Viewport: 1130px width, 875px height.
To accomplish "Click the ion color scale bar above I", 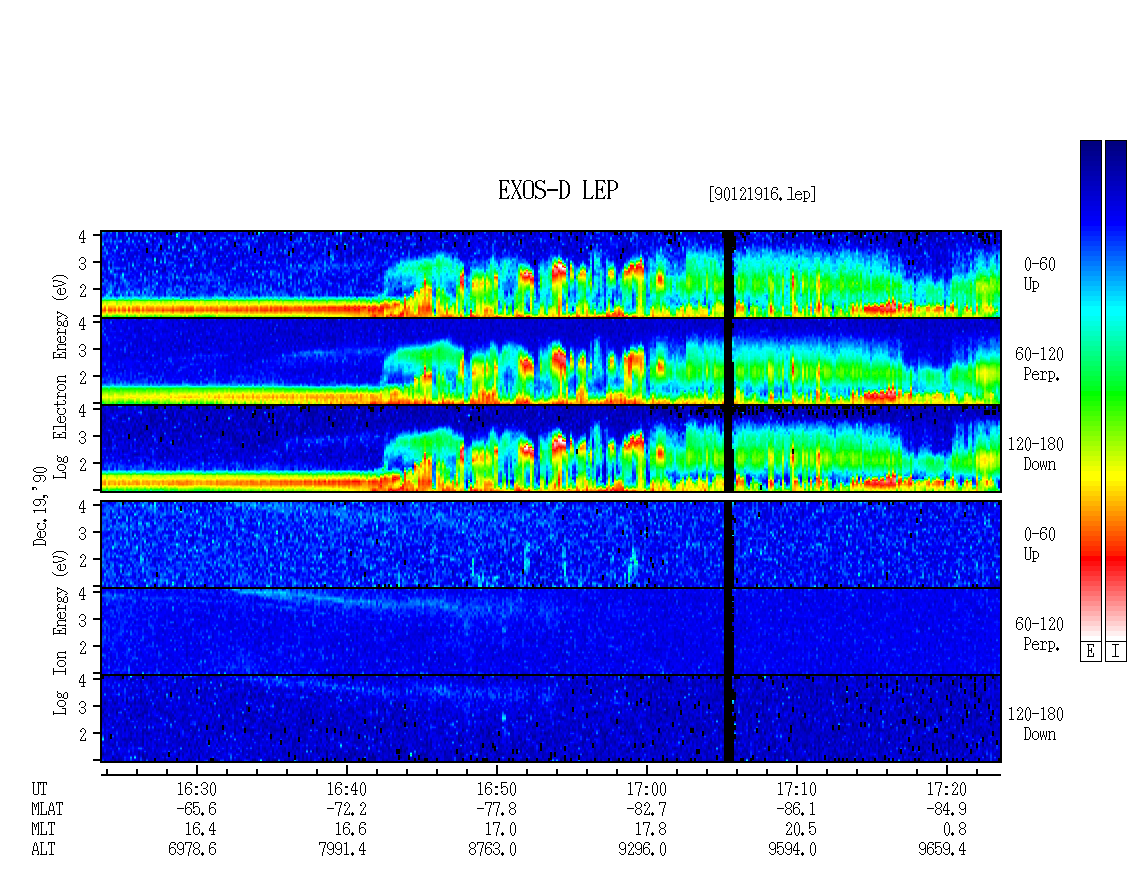I will [1116, 389].
